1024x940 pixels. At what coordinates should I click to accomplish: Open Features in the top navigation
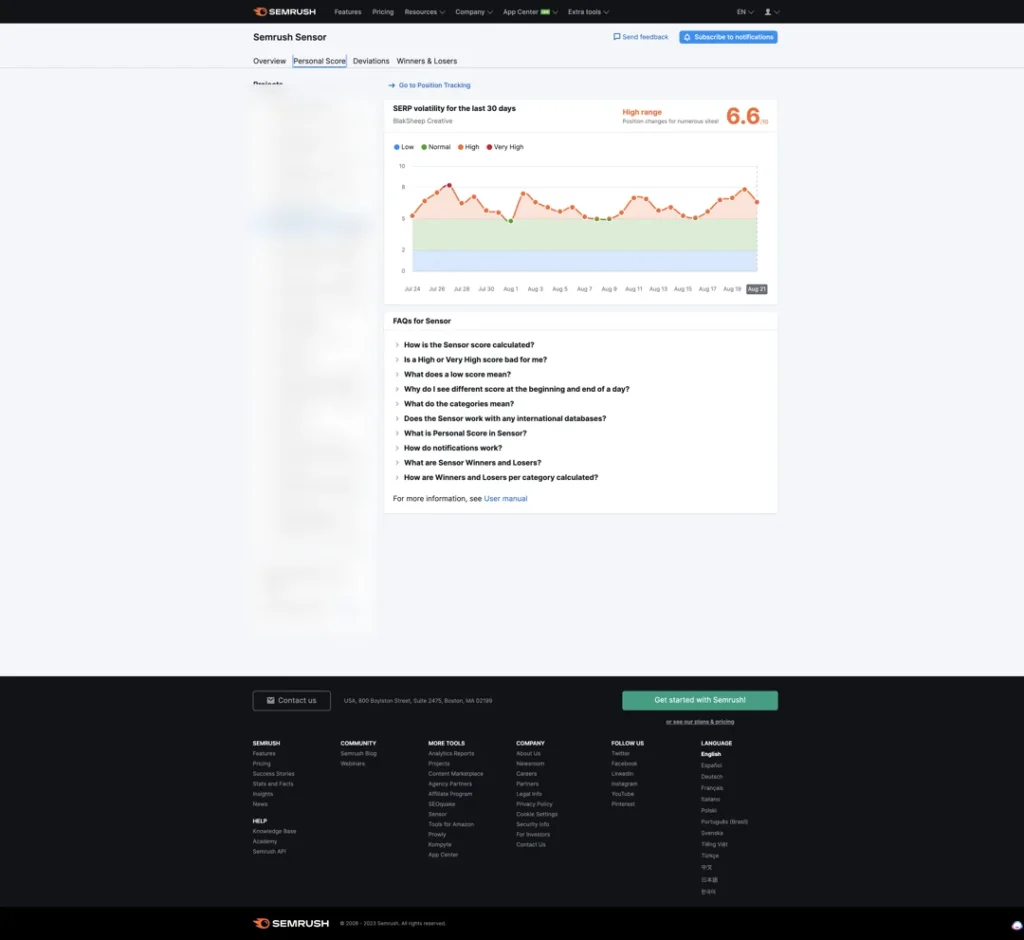point(347,12)
